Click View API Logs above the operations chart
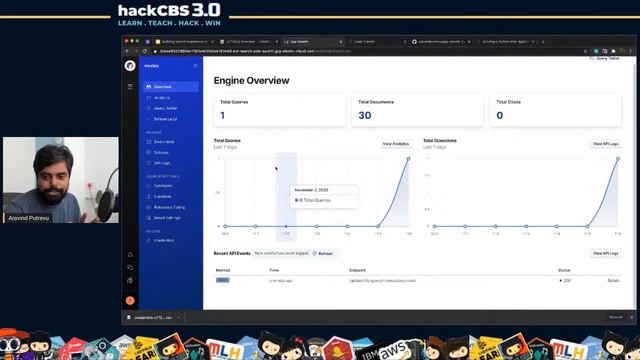This screenshot has height=360, width=640. 605,144
